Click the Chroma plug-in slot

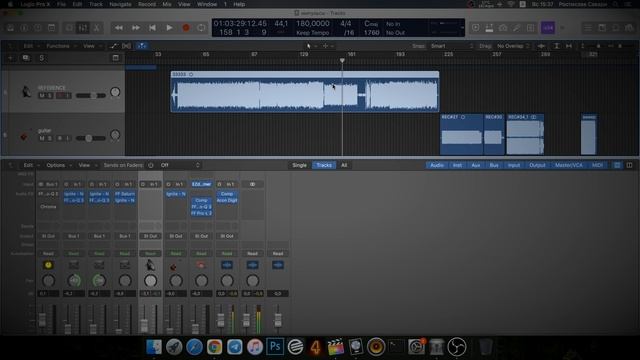48,207
